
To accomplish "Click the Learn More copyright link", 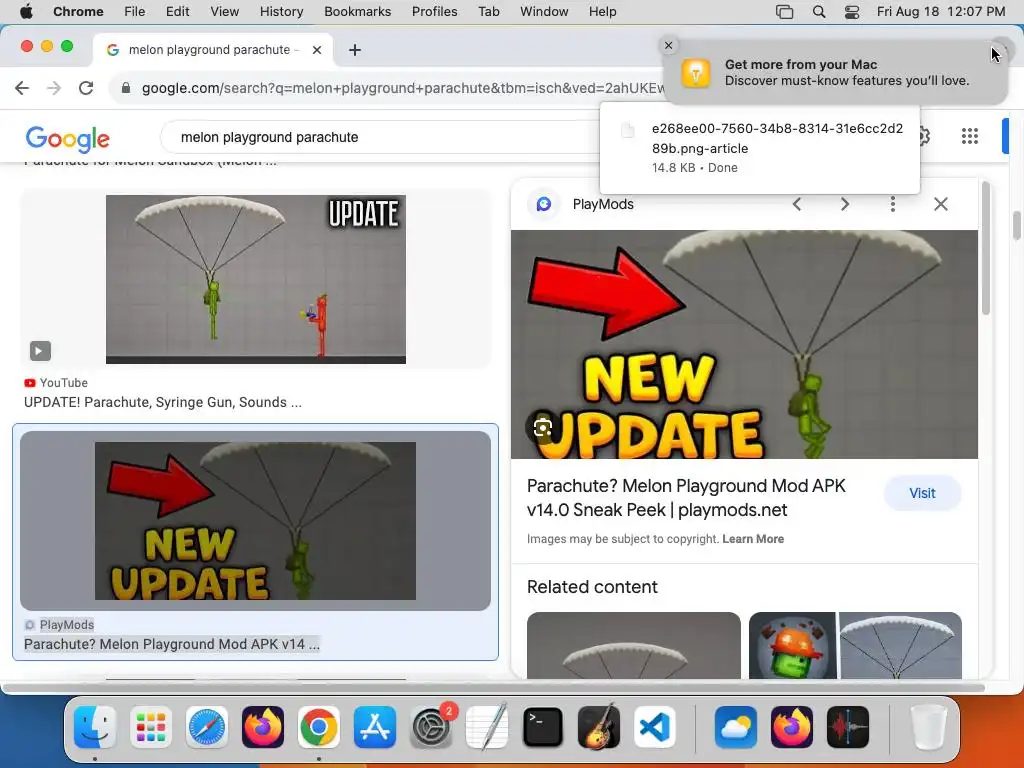I will click(x=753, y=539).
